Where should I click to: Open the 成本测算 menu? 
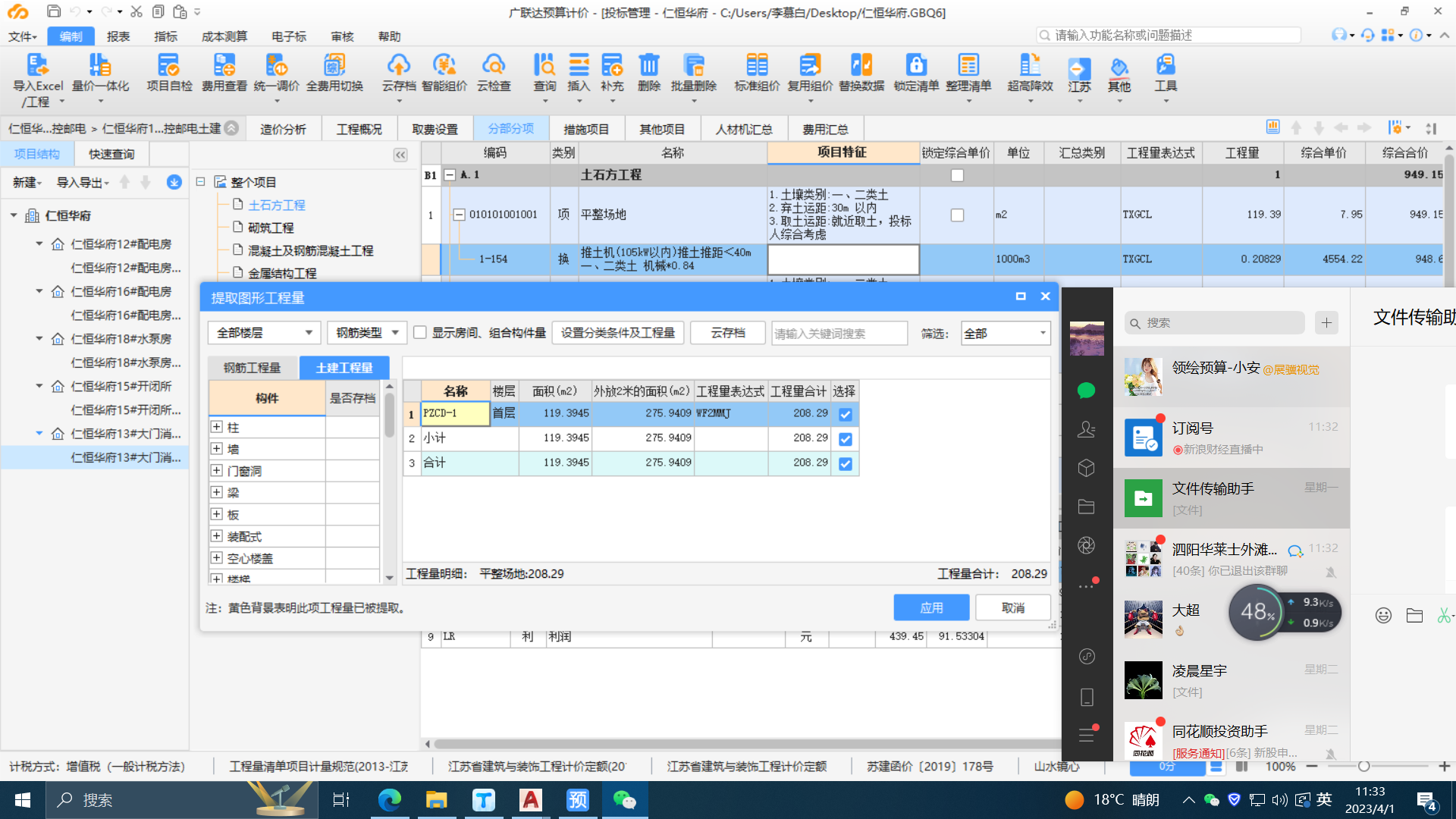point(224,36)
